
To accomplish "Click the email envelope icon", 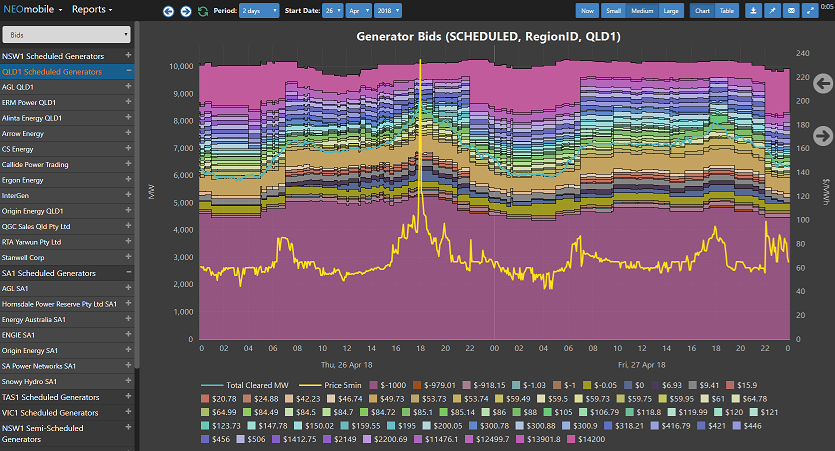I will coord(793,11).
